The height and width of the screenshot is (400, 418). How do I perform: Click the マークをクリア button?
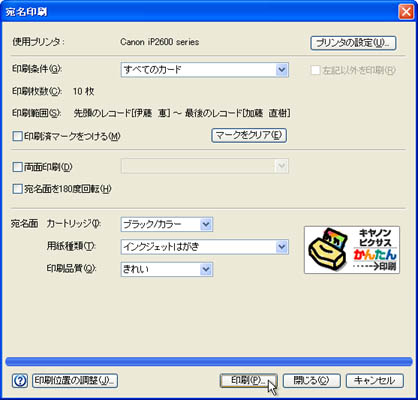click(249, 135)
